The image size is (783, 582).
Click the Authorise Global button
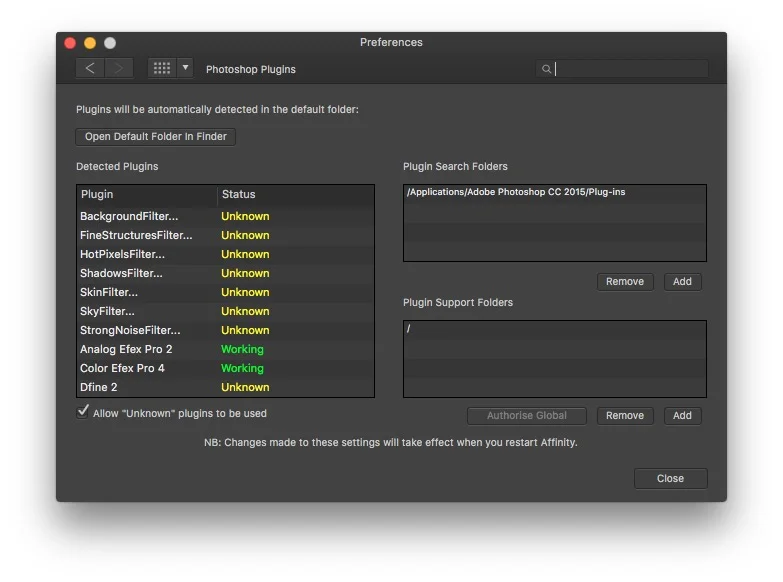[x=527, y=415]
